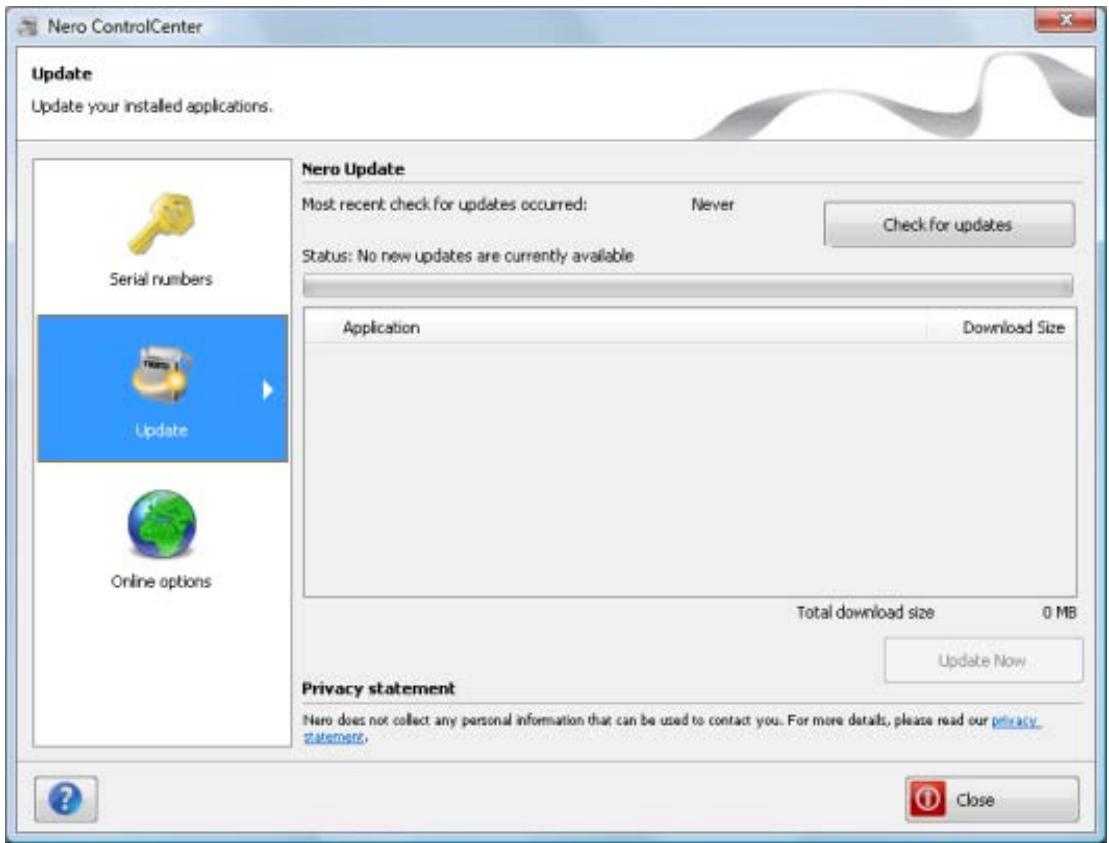The height and width of the screenshot is (843, 1109).
Task: Click the red power icon on Close
Action: (927, 799)
